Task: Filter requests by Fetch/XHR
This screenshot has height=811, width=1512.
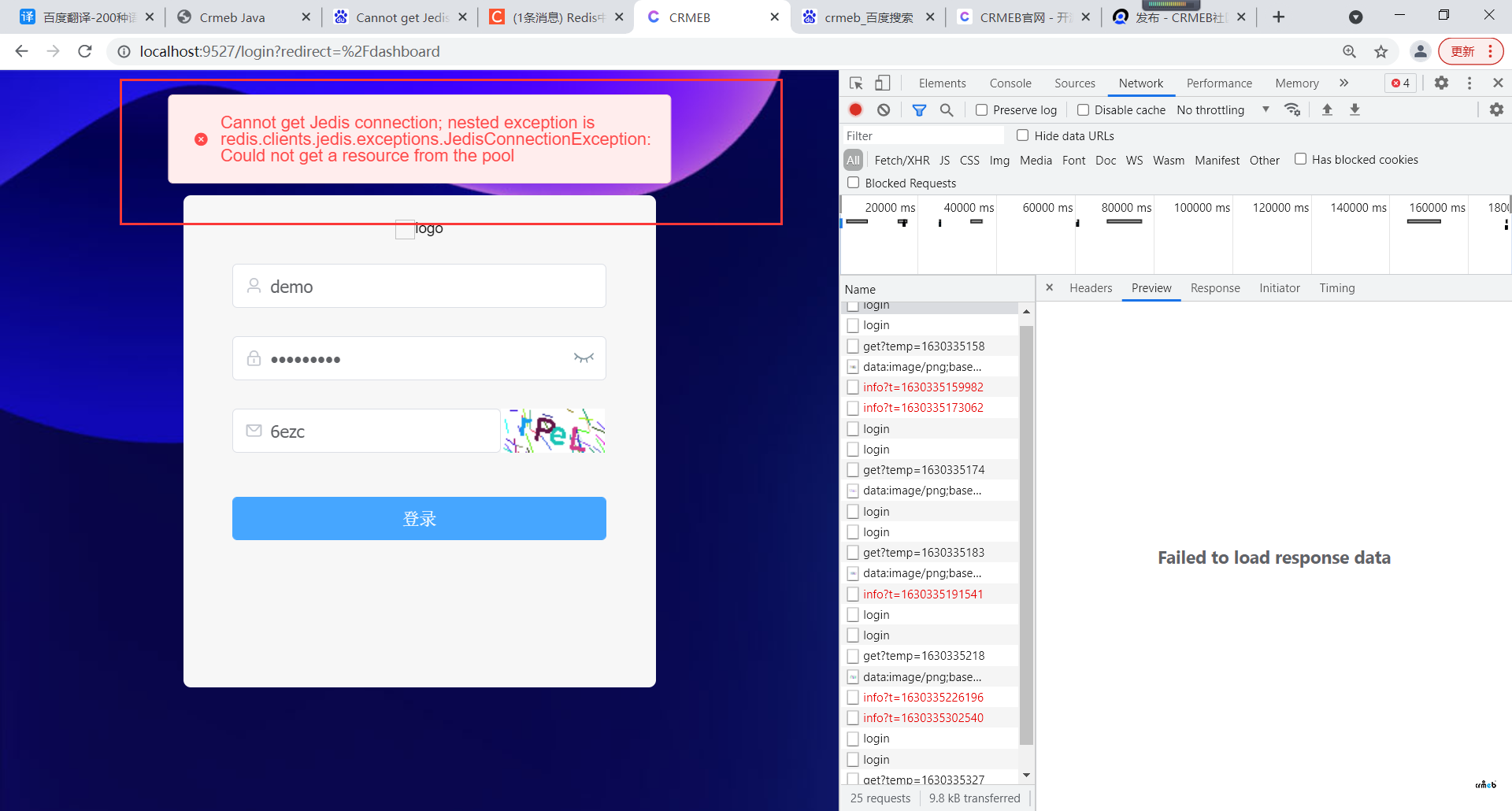Action: (902, 160)
